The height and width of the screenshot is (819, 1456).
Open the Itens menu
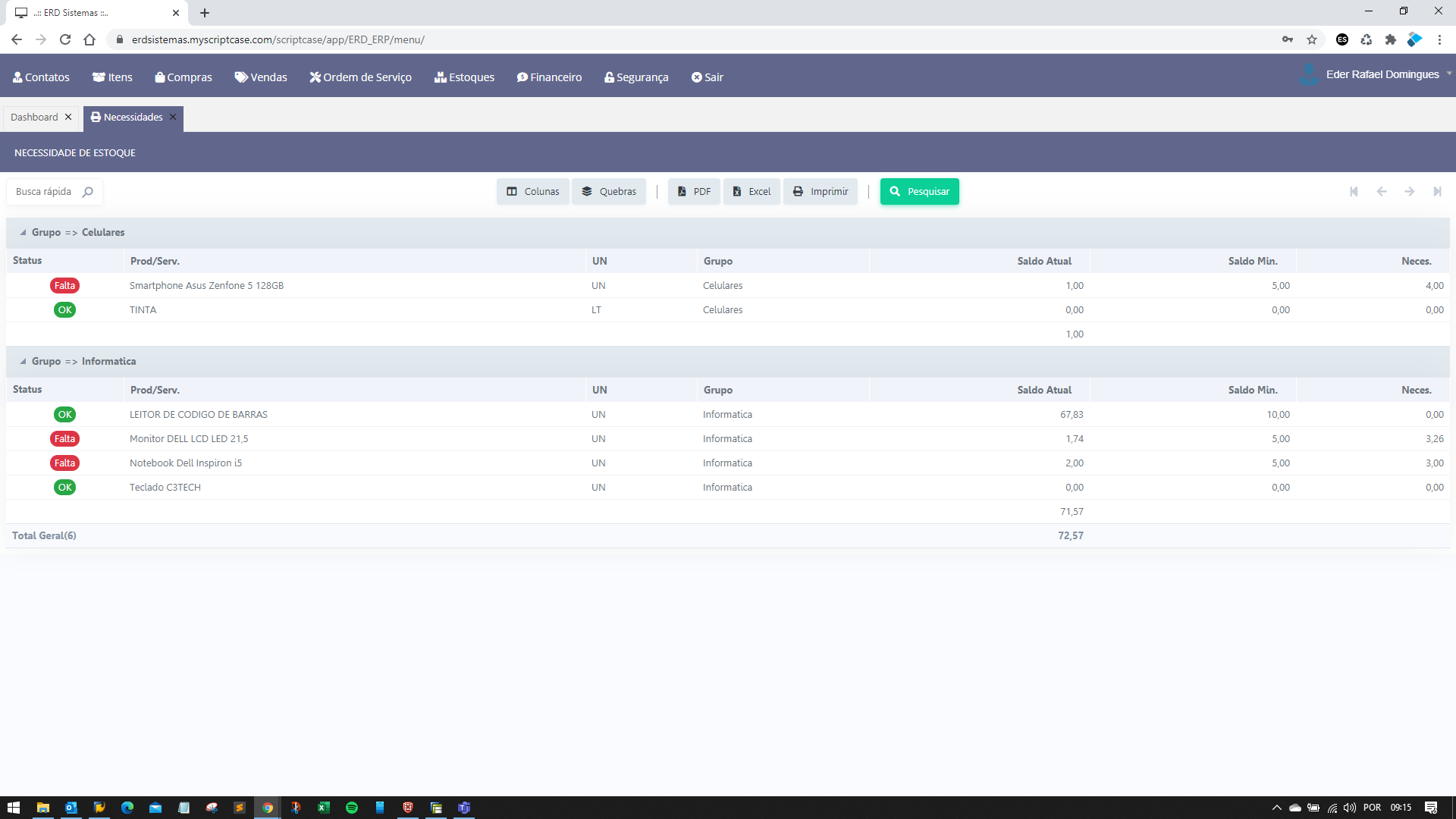[112, 77]
